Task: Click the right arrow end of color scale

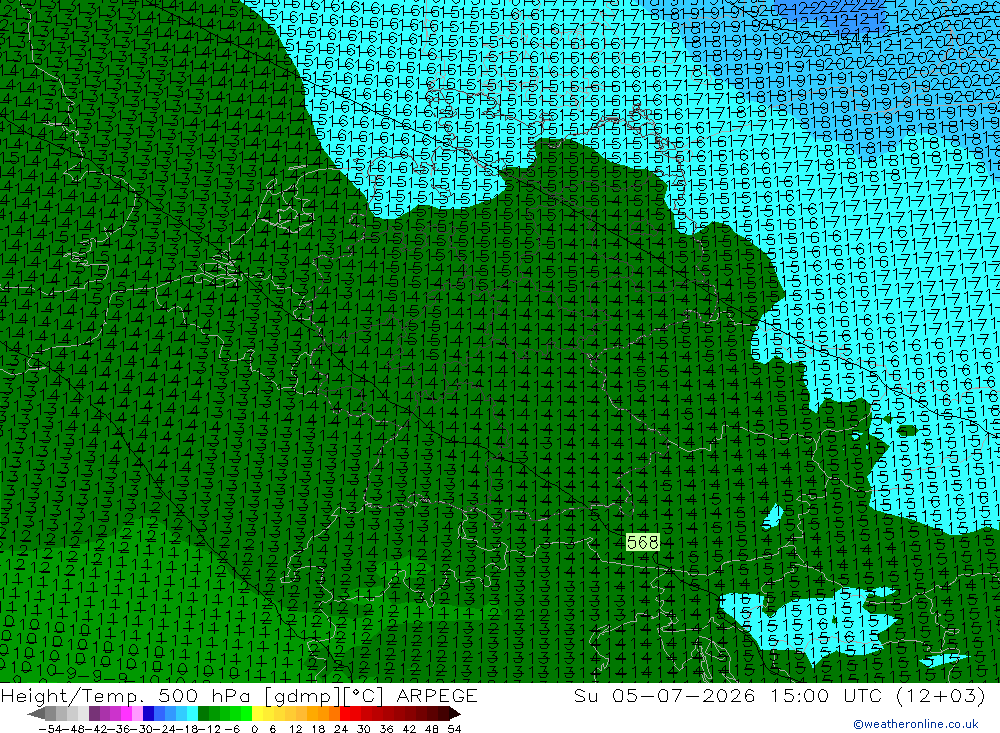Action: pyautogui.click(x=455, y=714)
